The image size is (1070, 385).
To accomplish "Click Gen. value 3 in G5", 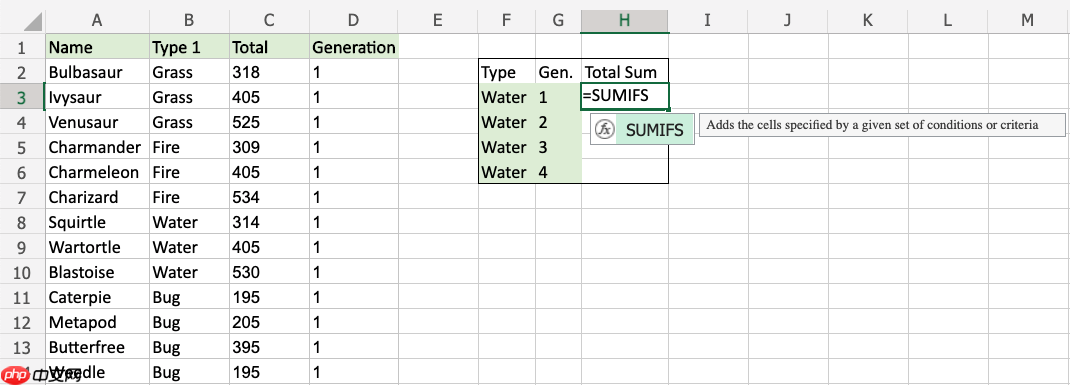I will [x=558, y=147].
